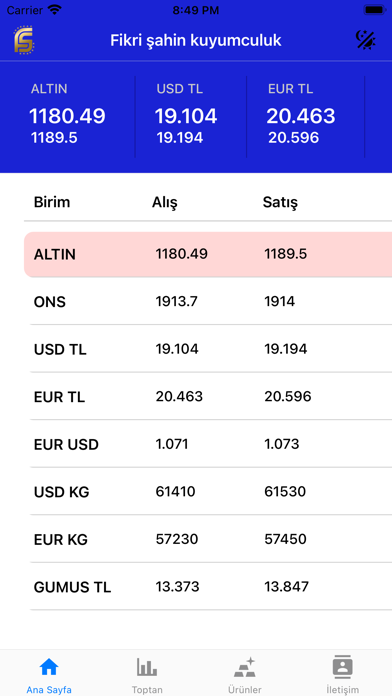Select the EUR USD row
The height and width of the screenshot is (696, 392).
211,444
